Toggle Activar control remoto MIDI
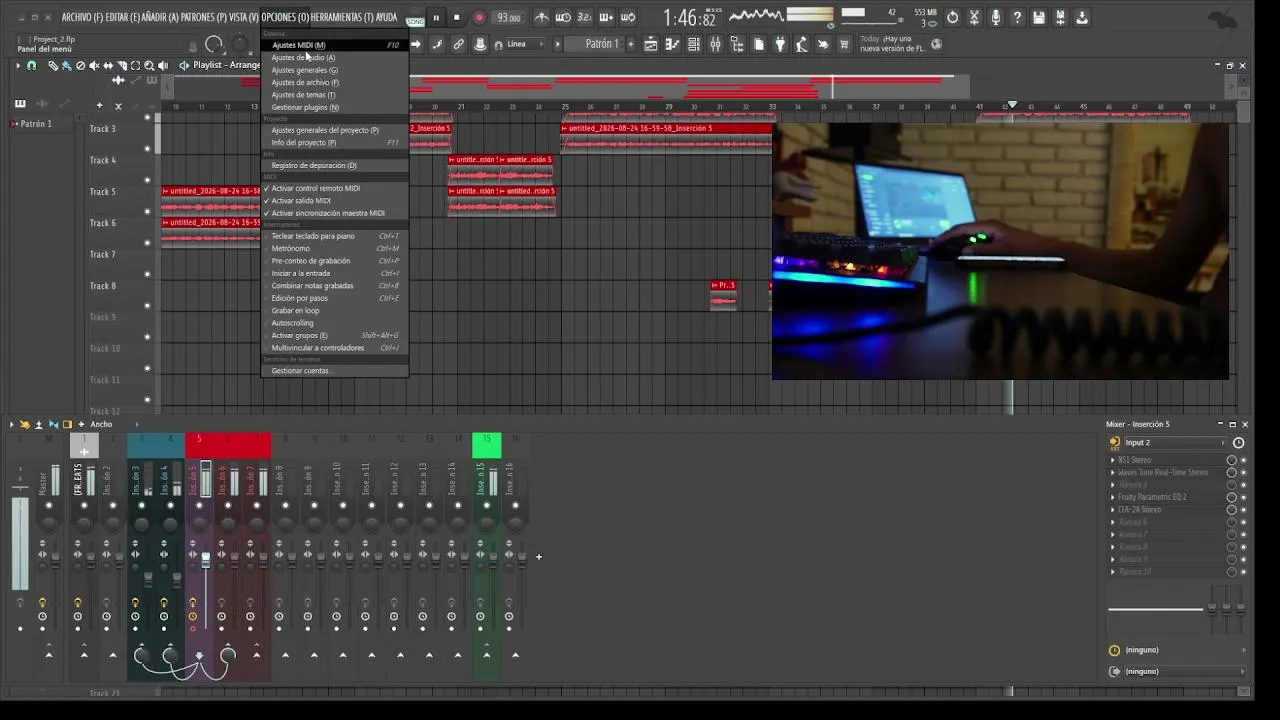Screen dimensions: 1280x720 pyautogui.click(x=335, y=188)
